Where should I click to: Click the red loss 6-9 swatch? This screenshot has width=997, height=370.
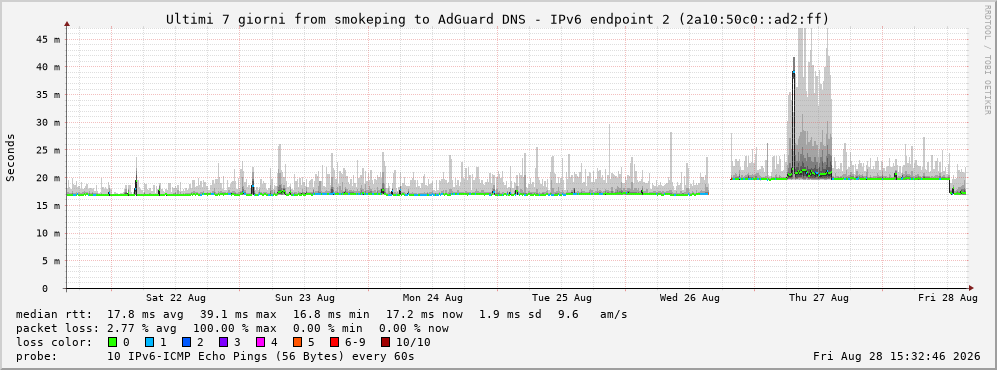334,342
